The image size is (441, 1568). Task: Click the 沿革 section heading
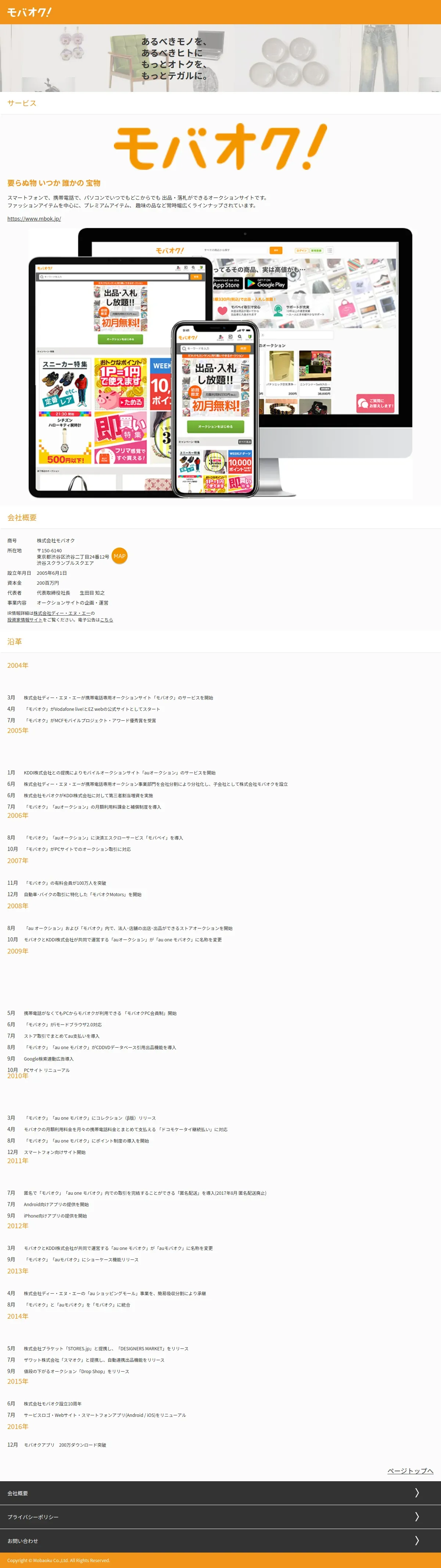tap(15, 642)
